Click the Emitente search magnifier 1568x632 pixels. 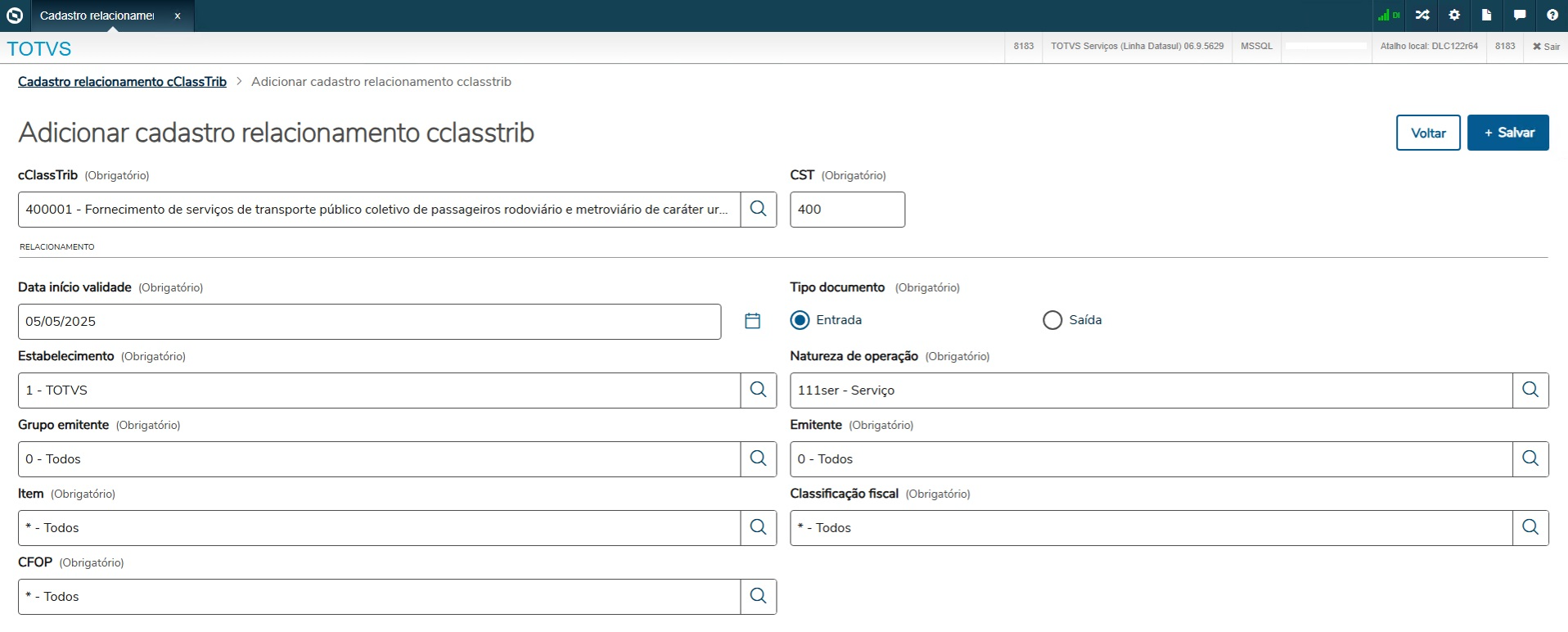(1530, 459)
